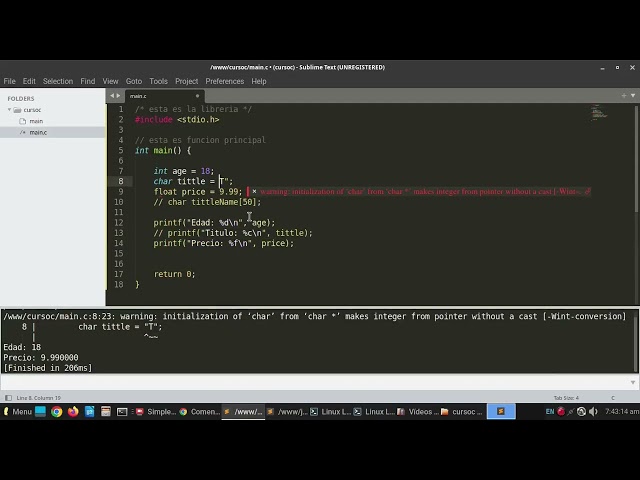Open the Preferences menu
640x480 pixels.
click(224, 81)
